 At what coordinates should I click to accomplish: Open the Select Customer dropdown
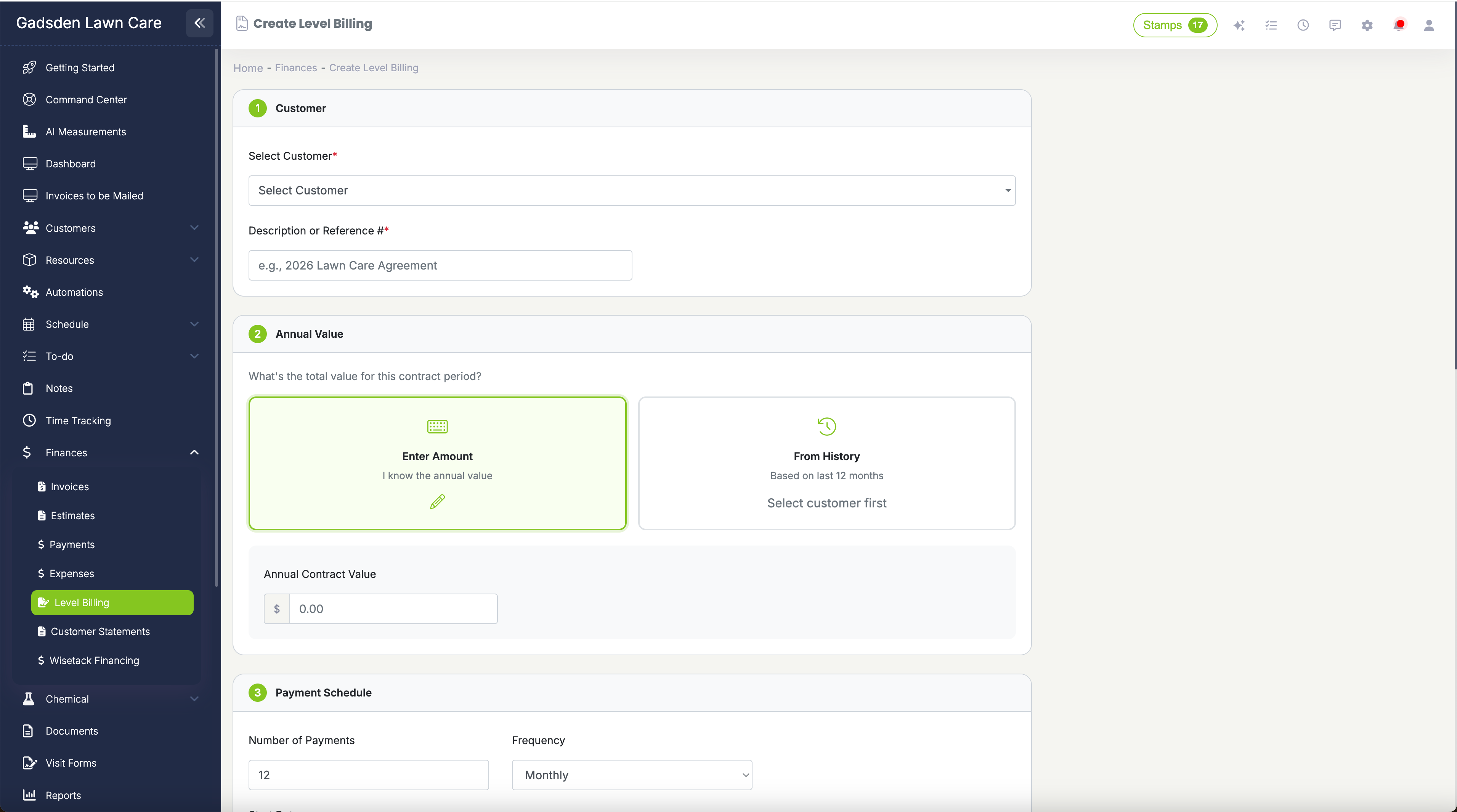[x=631, y=191]
